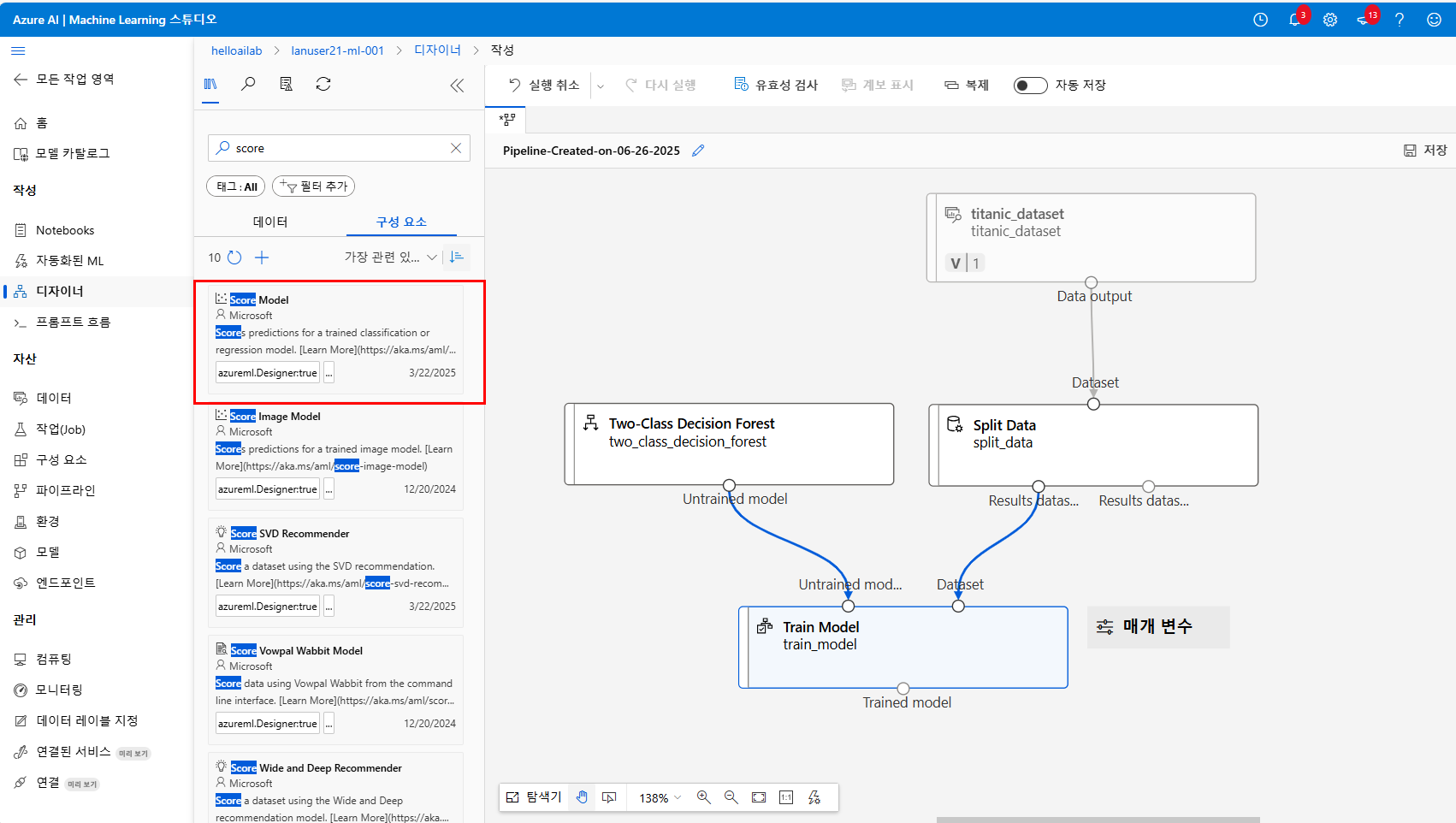The height and width of the screenshot is (823, 1456).
Task: Reload the 10 results list
Action: (x=234, y=258)
